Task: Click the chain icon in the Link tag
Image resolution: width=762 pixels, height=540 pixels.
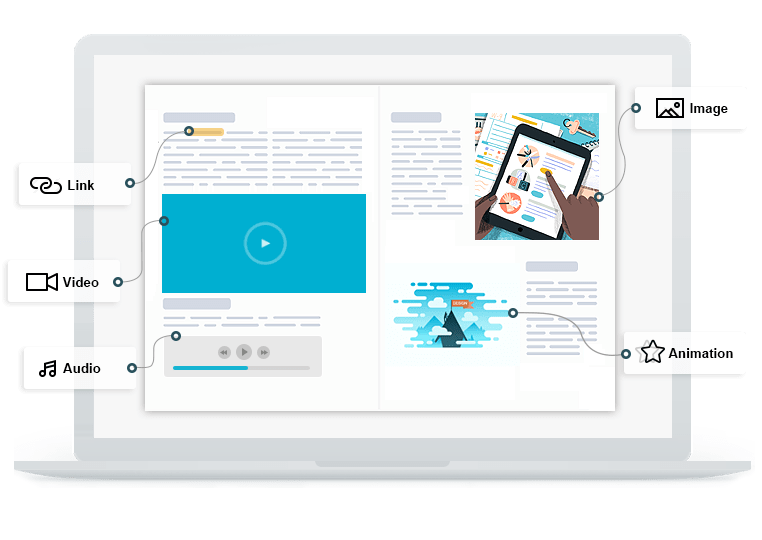Action: point(46,185)
